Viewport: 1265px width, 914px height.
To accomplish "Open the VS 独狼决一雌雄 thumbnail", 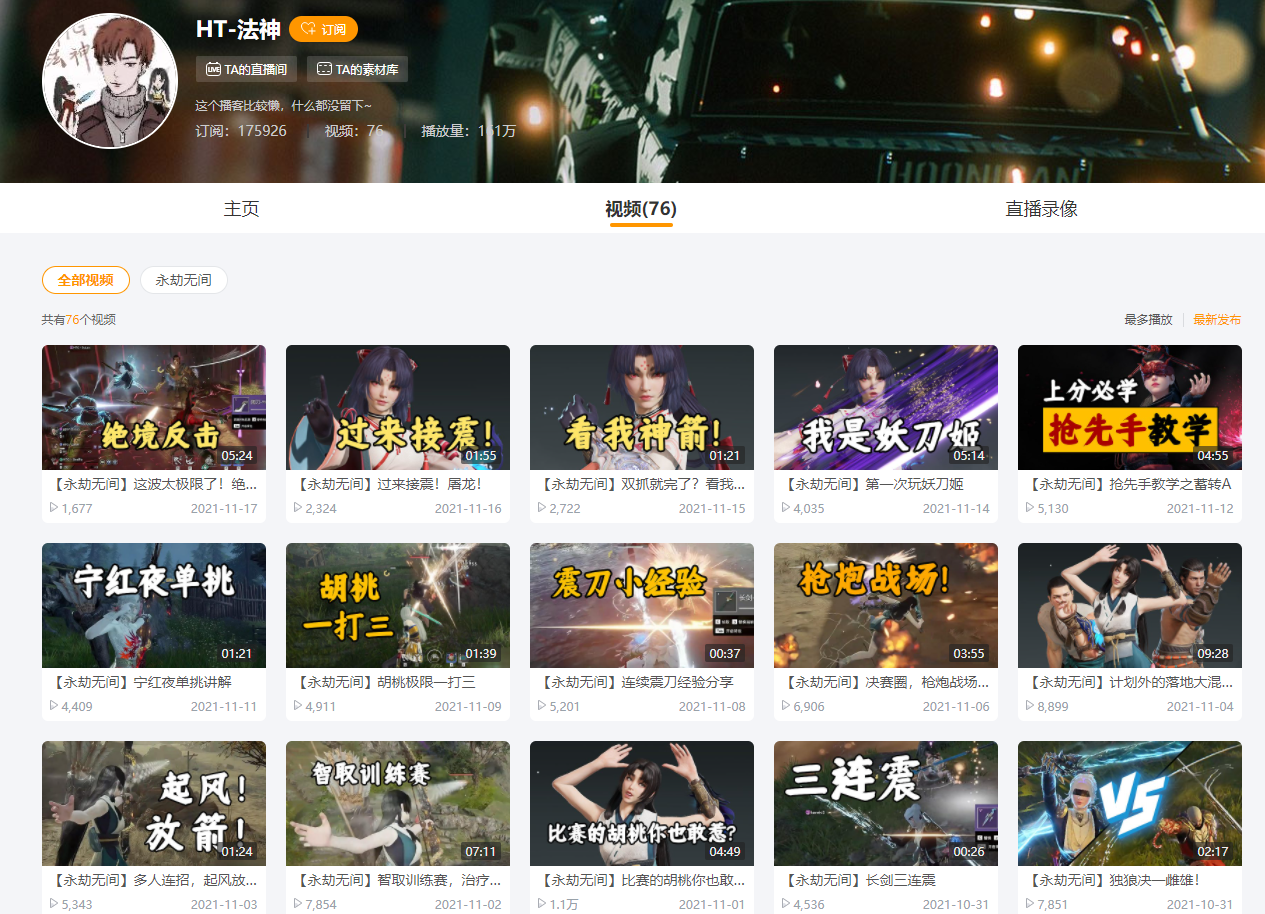I will click(x=1130, y=803).
